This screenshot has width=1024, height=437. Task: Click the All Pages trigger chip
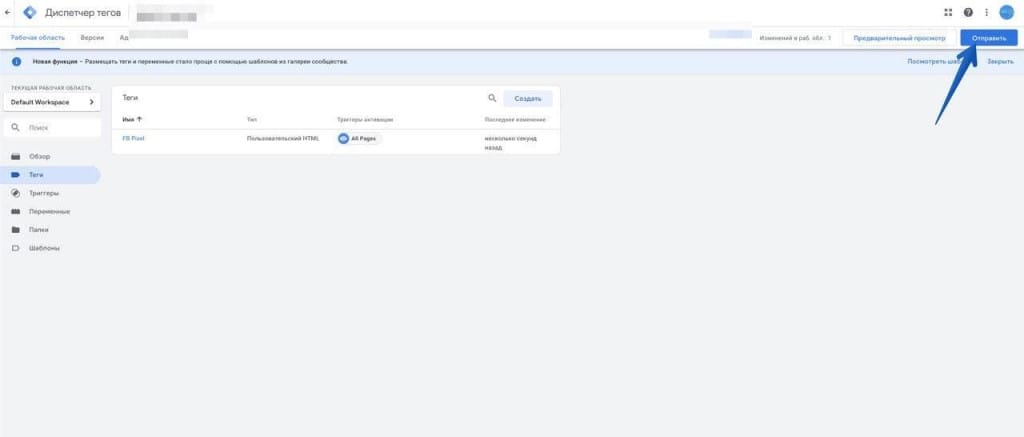359,138
